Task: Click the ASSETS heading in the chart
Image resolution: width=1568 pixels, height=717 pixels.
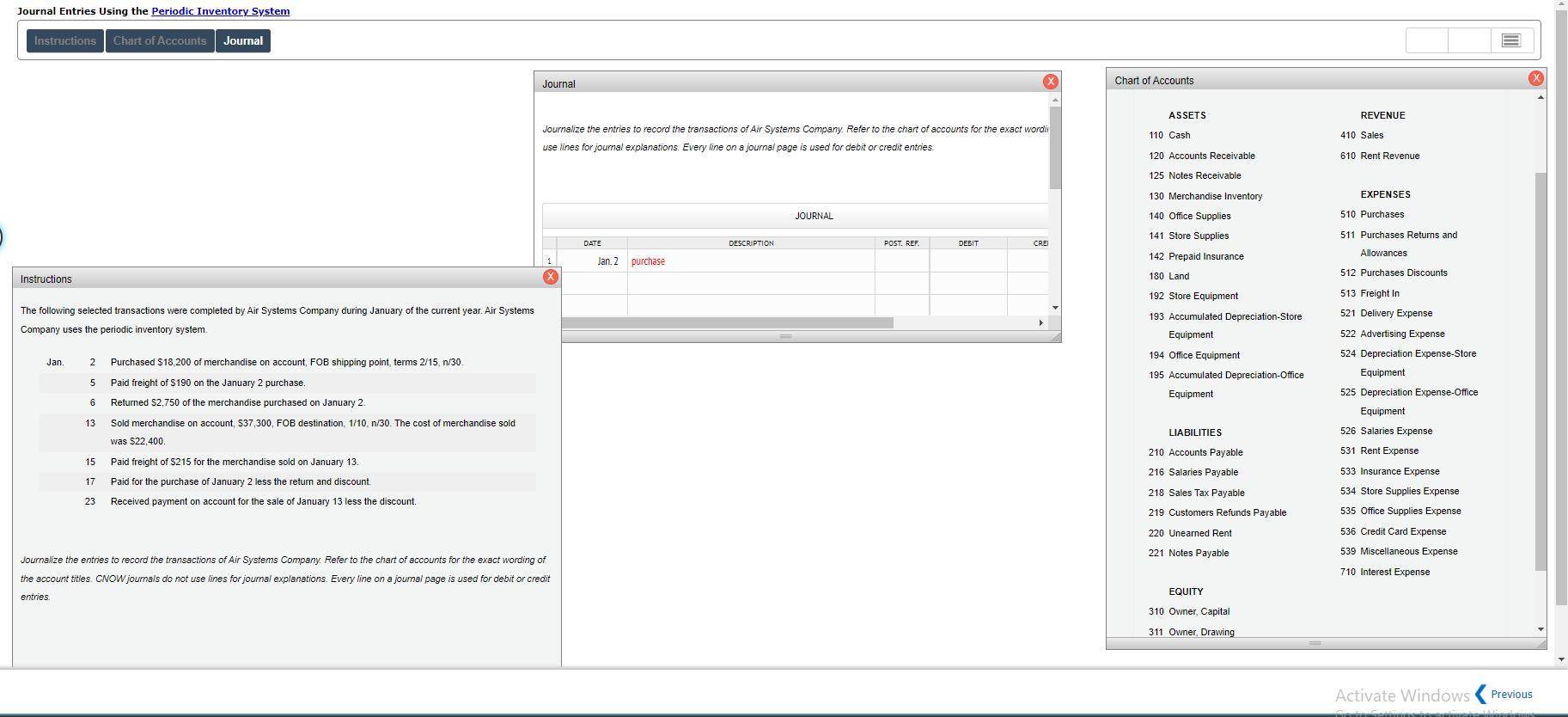Action: (1187, 115)
